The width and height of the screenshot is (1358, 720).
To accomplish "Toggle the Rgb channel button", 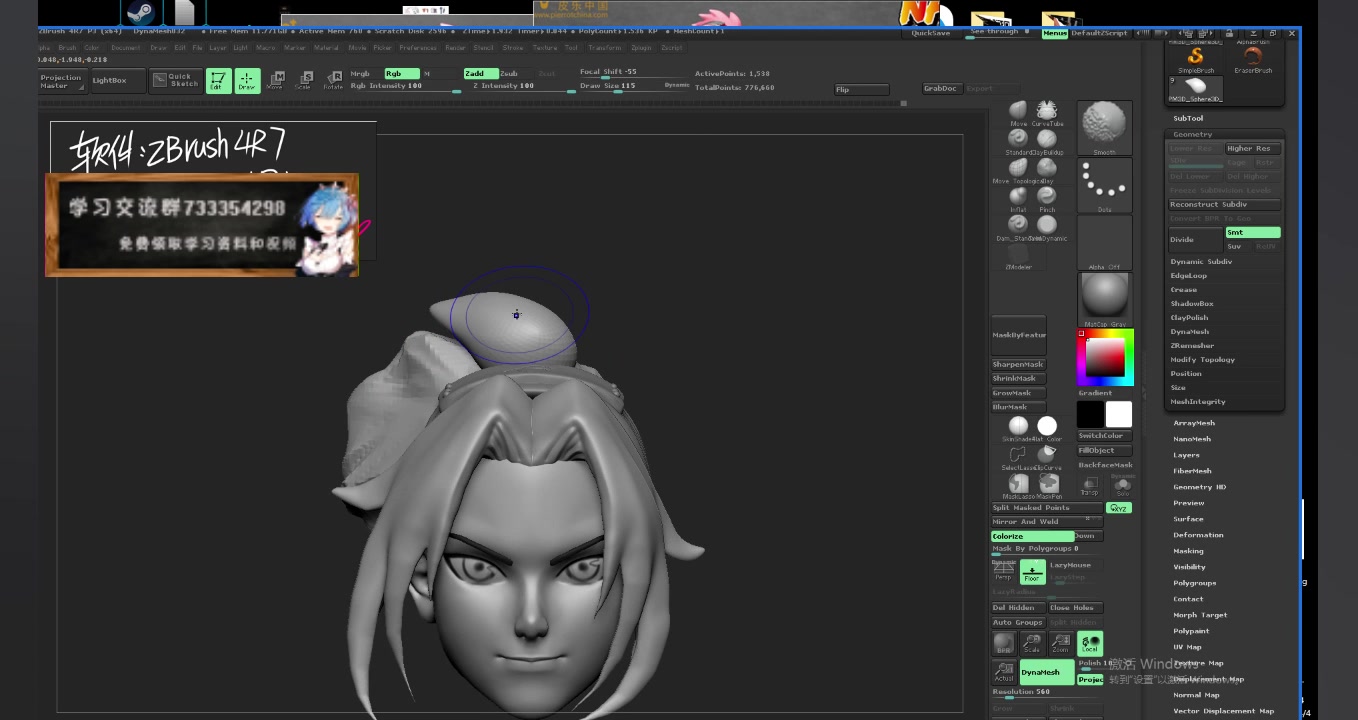I will coord(401,74).
